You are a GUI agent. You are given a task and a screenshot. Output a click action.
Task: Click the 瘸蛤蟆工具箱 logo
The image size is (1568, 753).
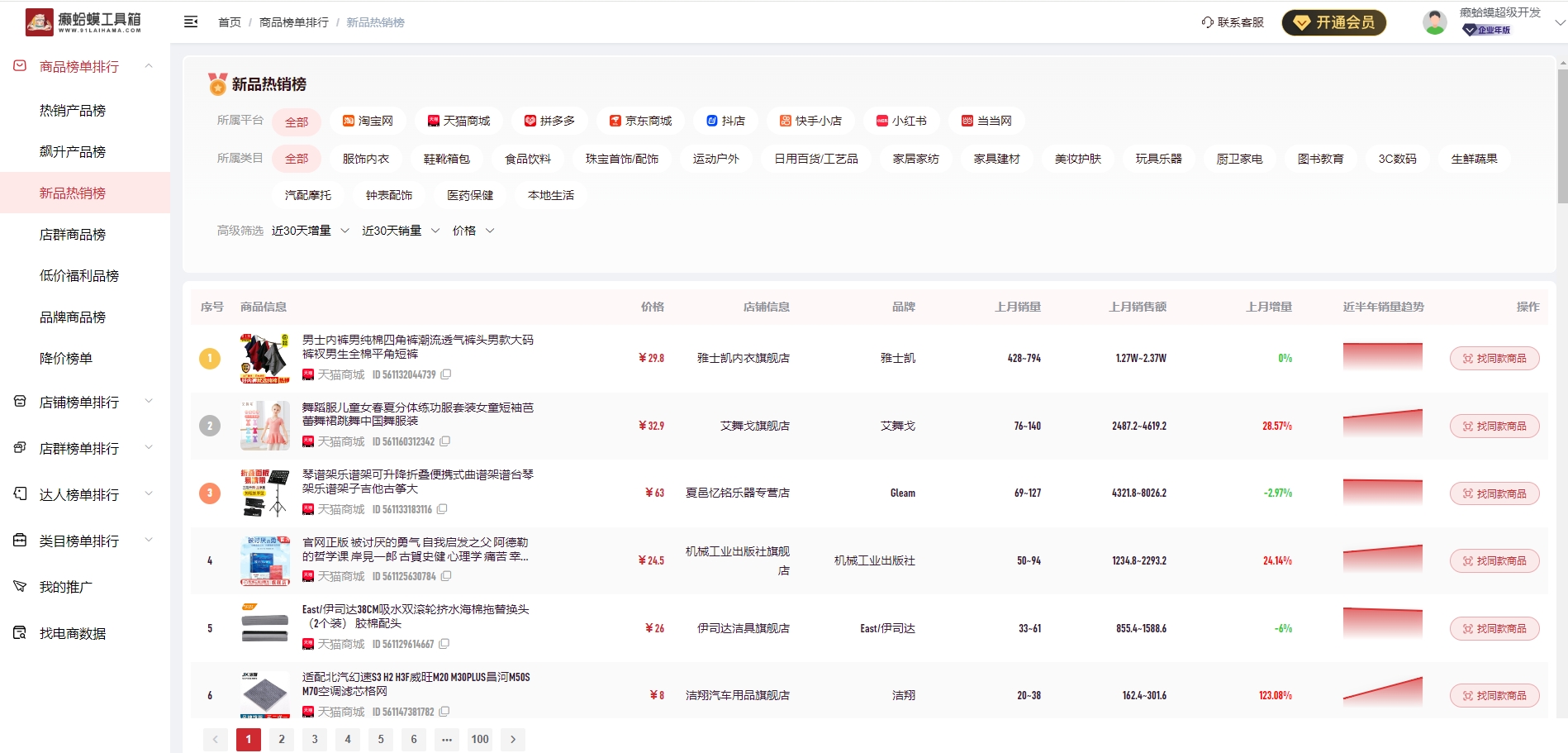(x=83, y=22)
